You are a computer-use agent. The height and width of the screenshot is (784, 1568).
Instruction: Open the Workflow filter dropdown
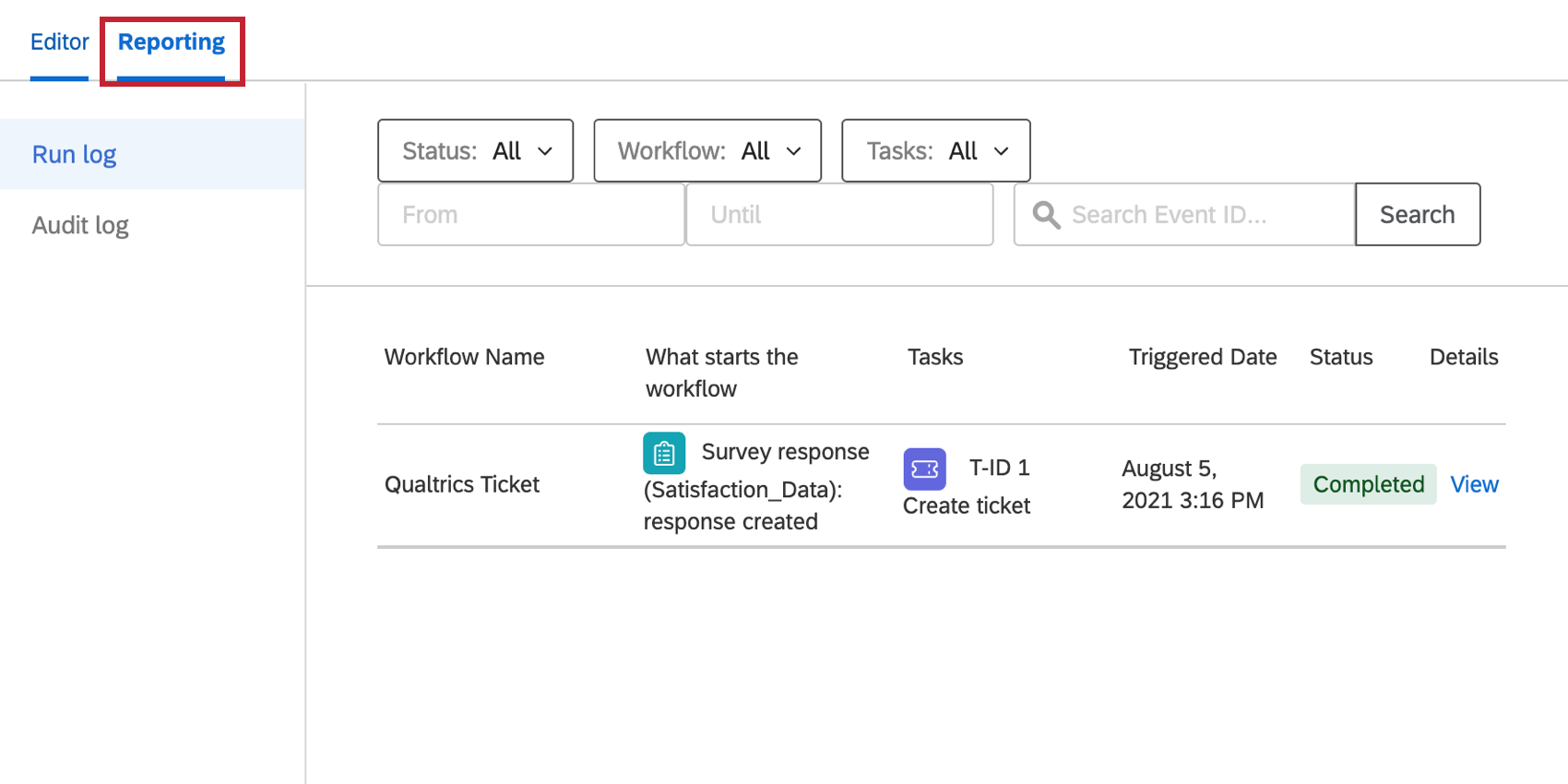pyautogui.click(x=707, y=150)
